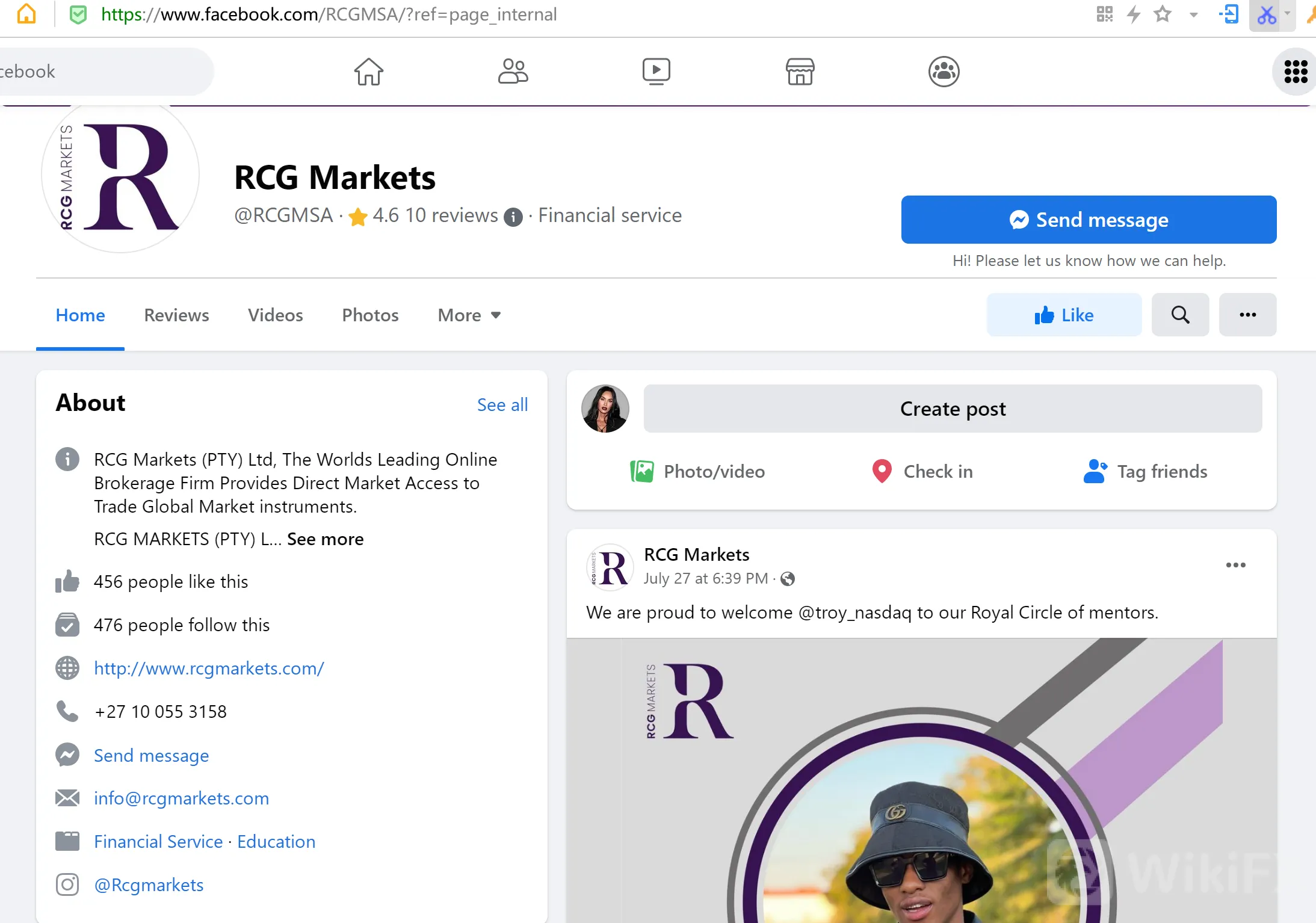Image resolution: width=1316 pixels, height=923 pixels.
Task: Click the reviews info icon
Action: (x=513, y=217)
